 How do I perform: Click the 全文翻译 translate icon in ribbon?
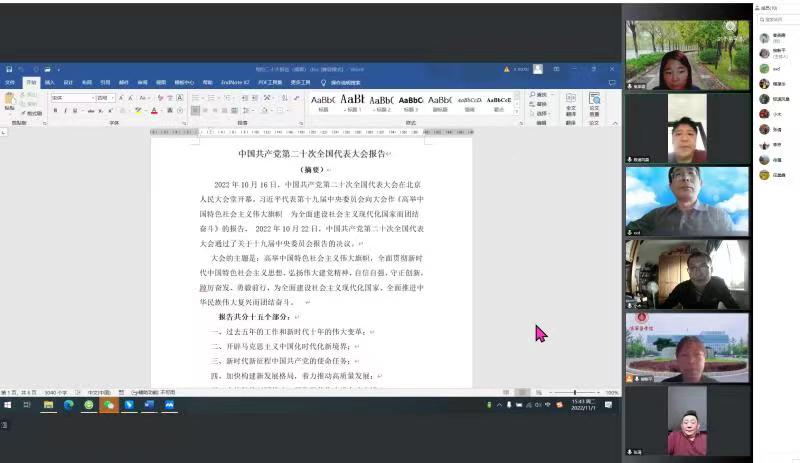[x=571, y=103]
